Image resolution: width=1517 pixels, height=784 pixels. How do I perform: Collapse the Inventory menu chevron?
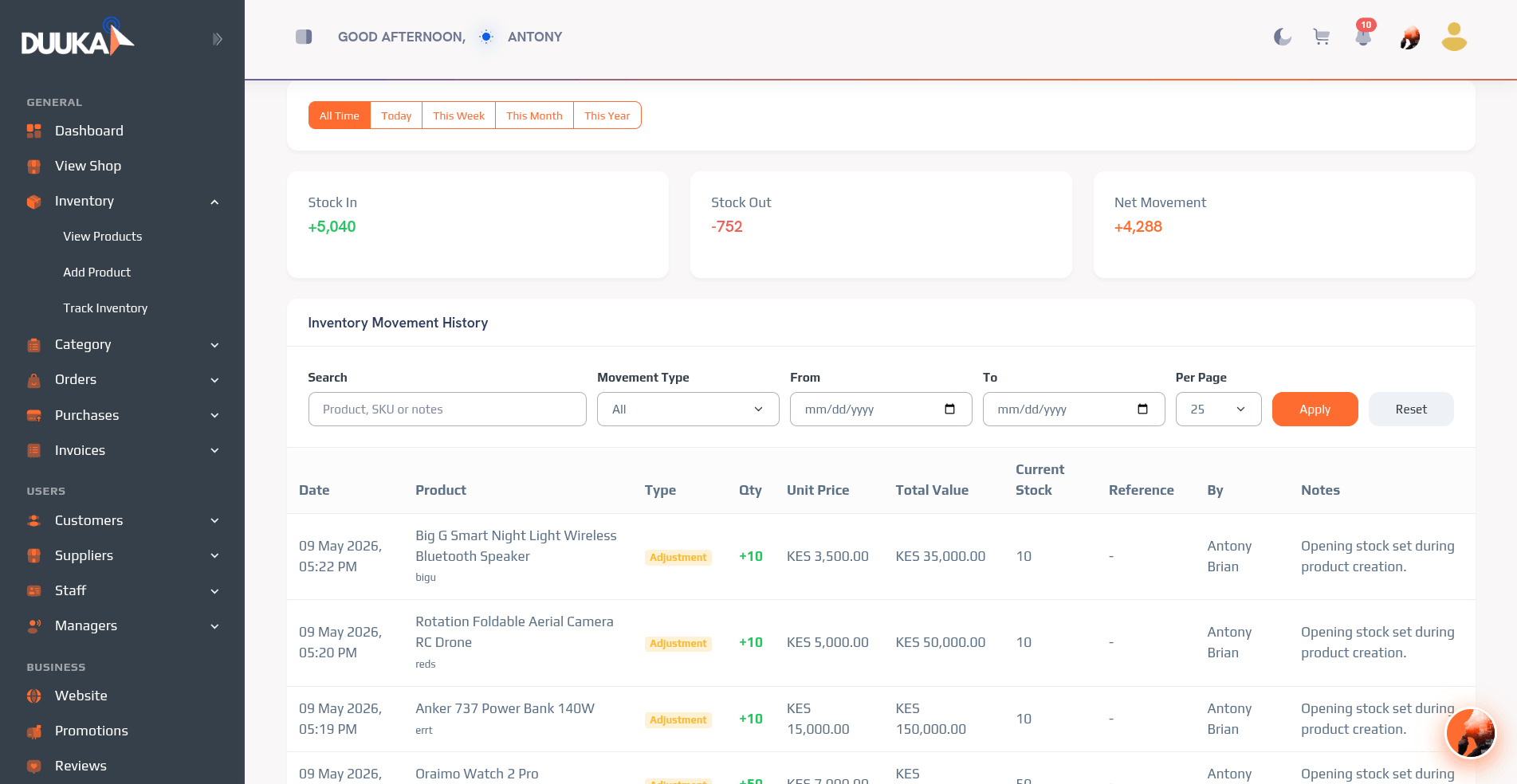coord(214,202)
